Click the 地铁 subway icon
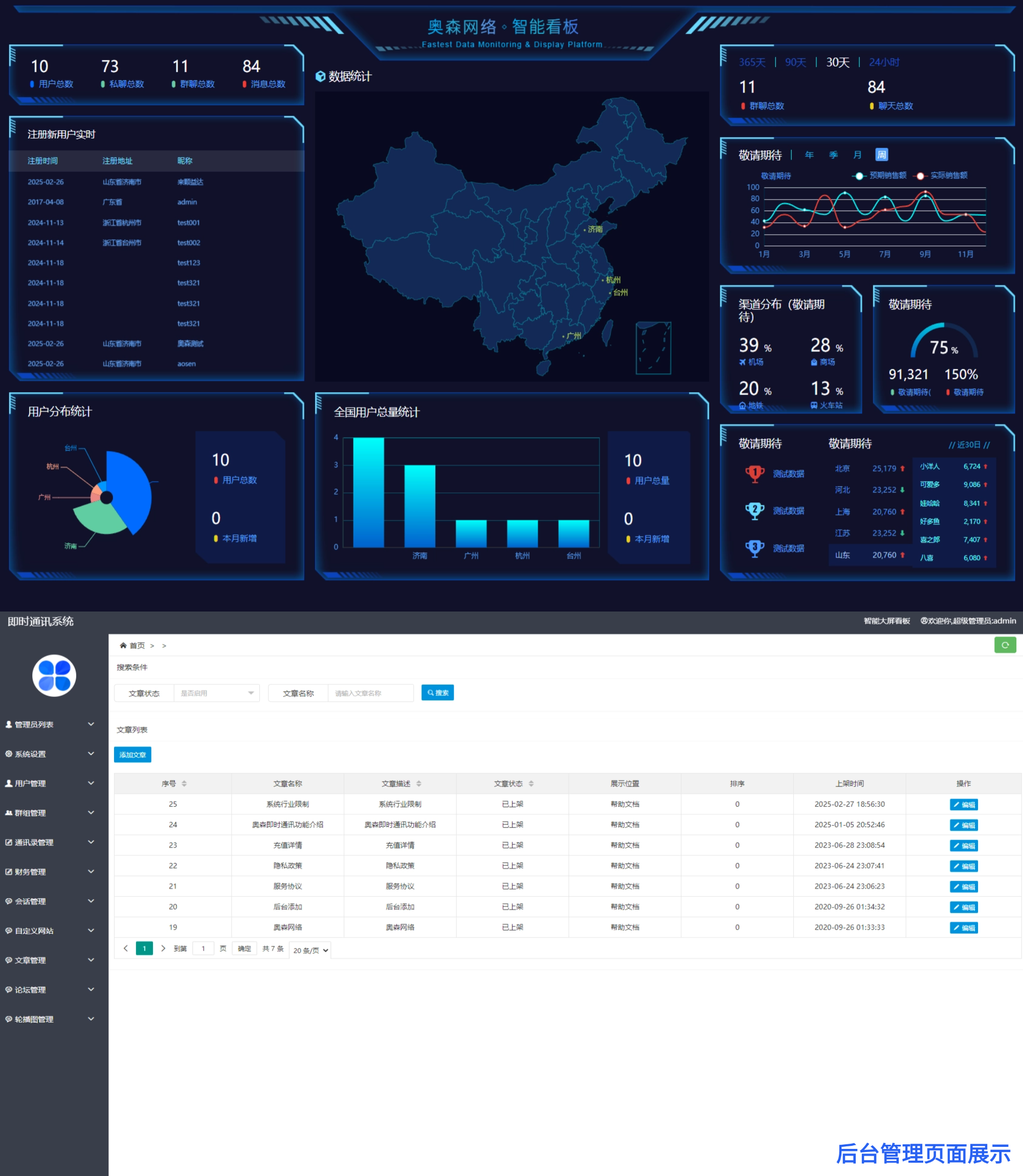The image size is (1023, 1176). point(742,405)
